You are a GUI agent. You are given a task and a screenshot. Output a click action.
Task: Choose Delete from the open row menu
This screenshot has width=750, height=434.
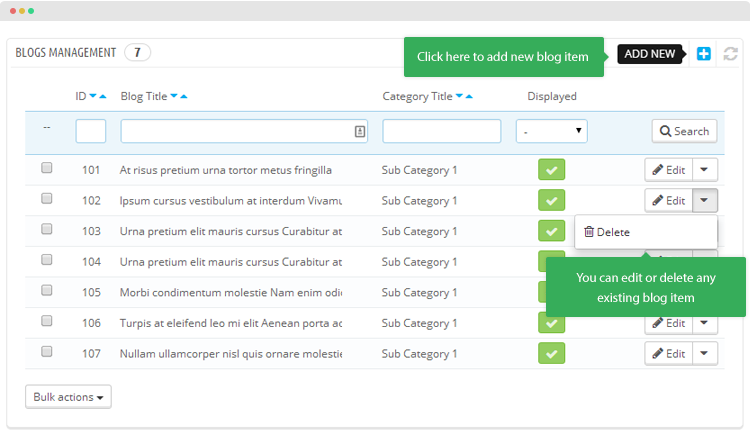pyautogui.click(x=607, y=232)
